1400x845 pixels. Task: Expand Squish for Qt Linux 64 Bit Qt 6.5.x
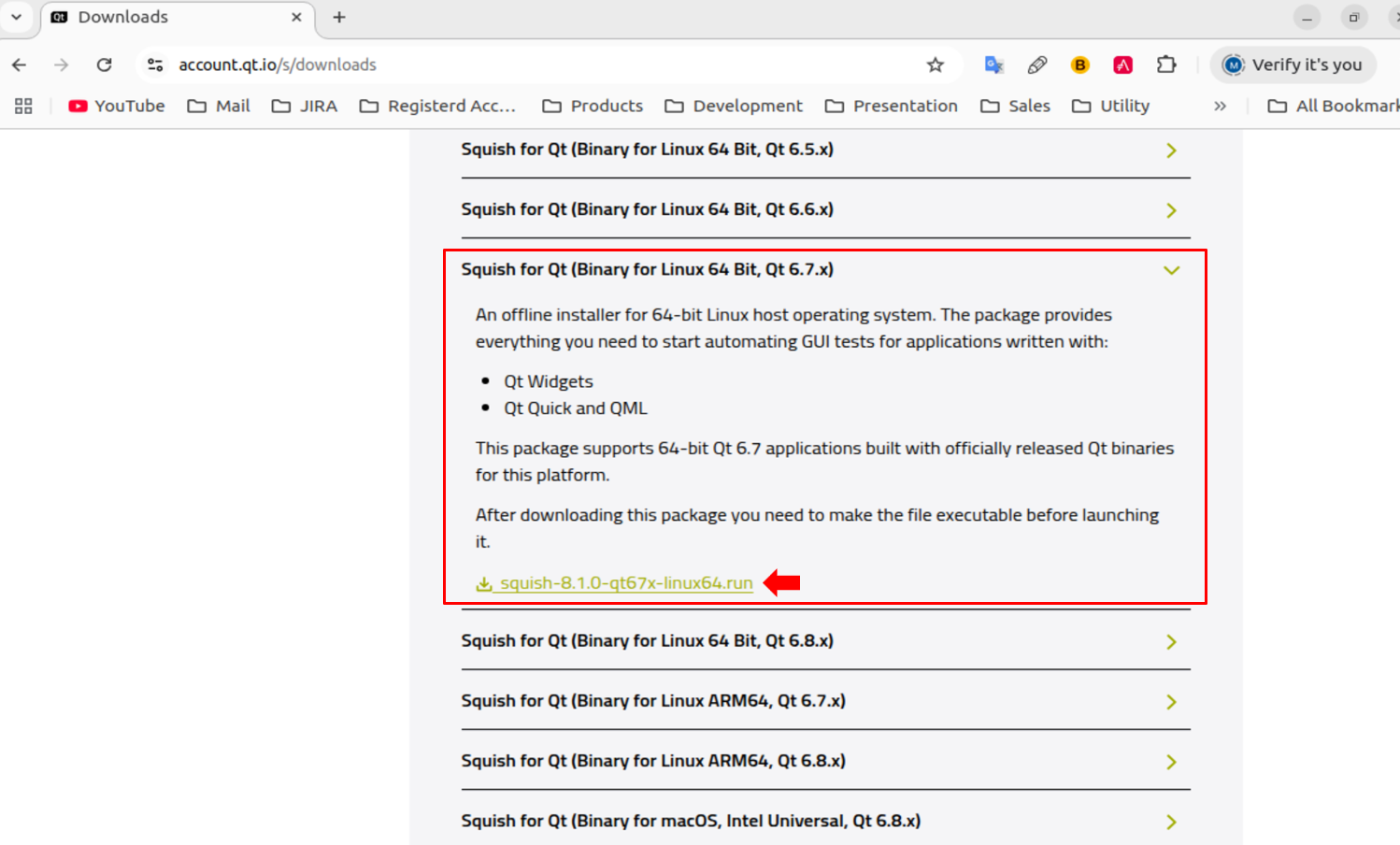[x=1171, y=150]
